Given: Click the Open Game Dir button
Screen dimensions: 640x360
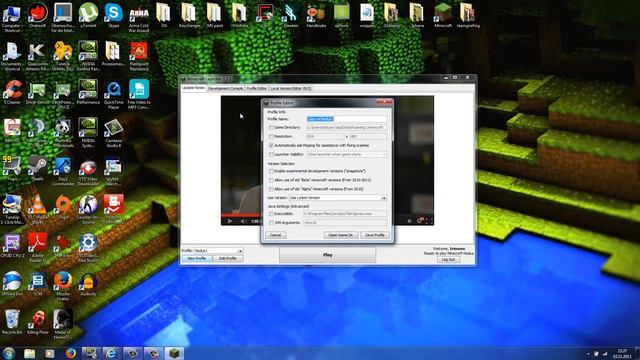Looking at the screenshot, I should click(341, 235).
